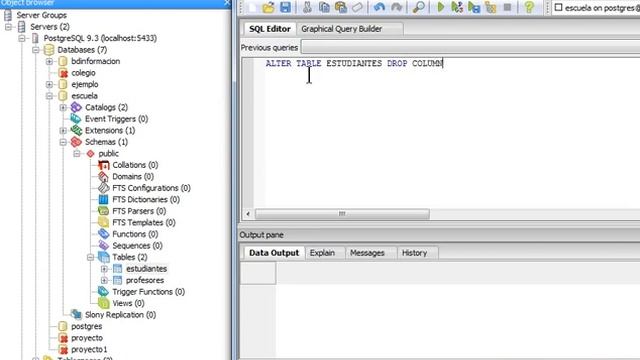Toggle checkbox beside escuela on postgres connection
Viewport: 640px width, 360px height.
point(558,7)
